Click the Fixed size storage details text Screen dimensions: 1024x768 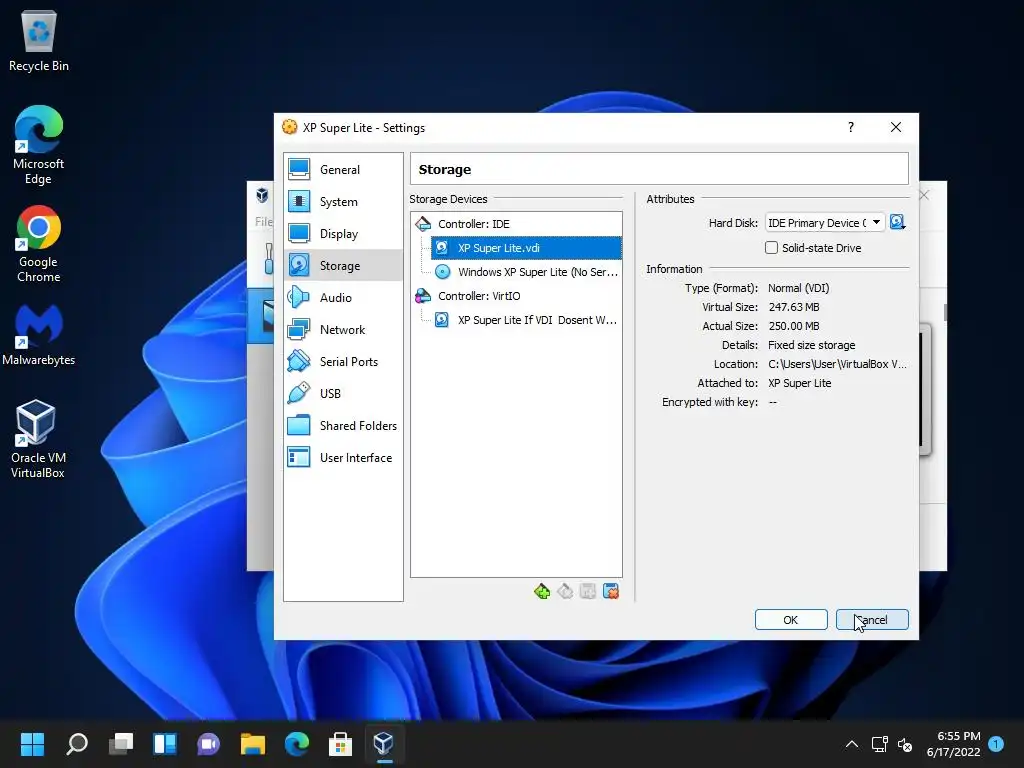[812, 345]
